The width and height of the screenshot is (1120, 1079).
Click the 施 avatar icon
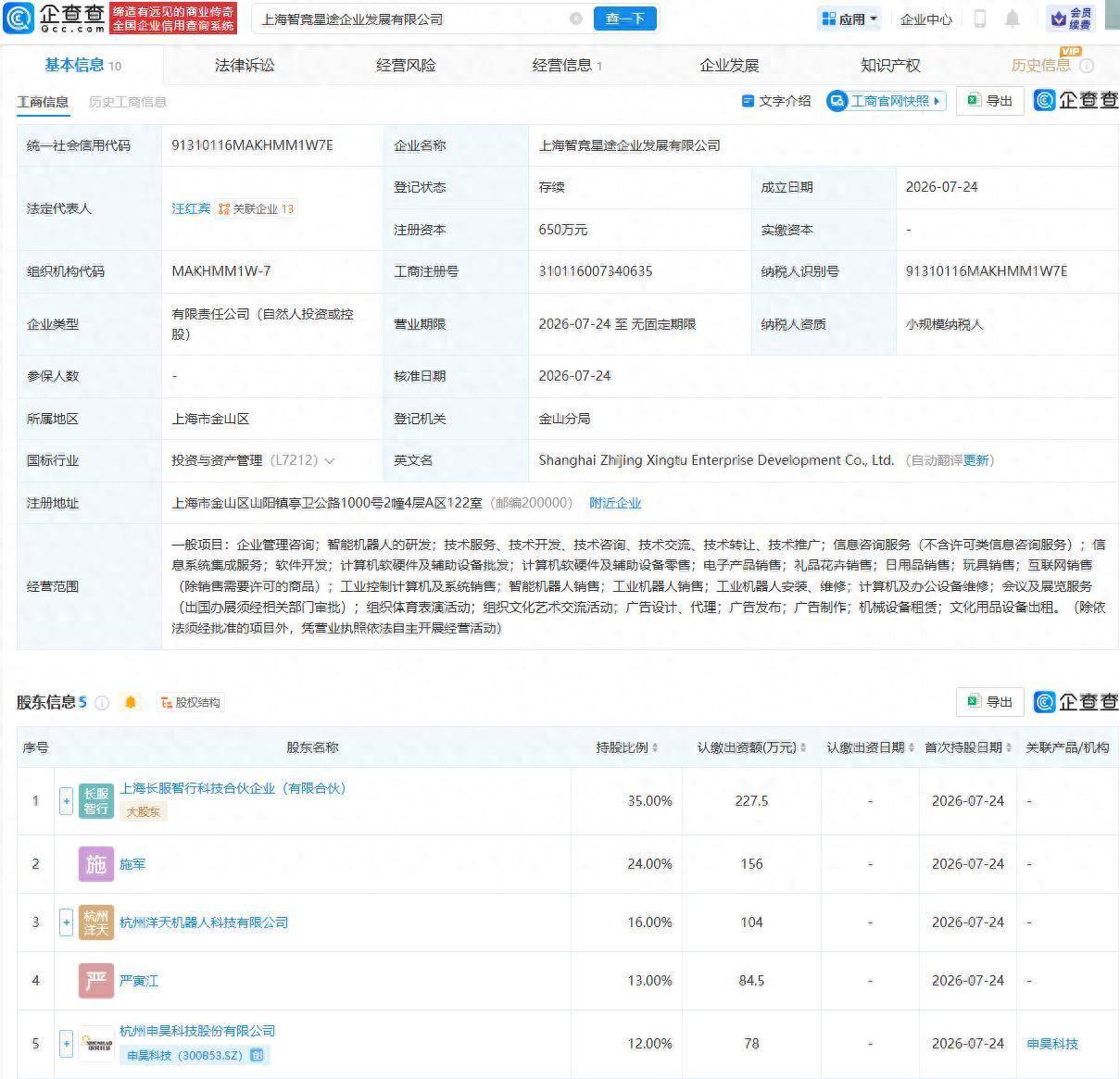click(x=96, y=864)
